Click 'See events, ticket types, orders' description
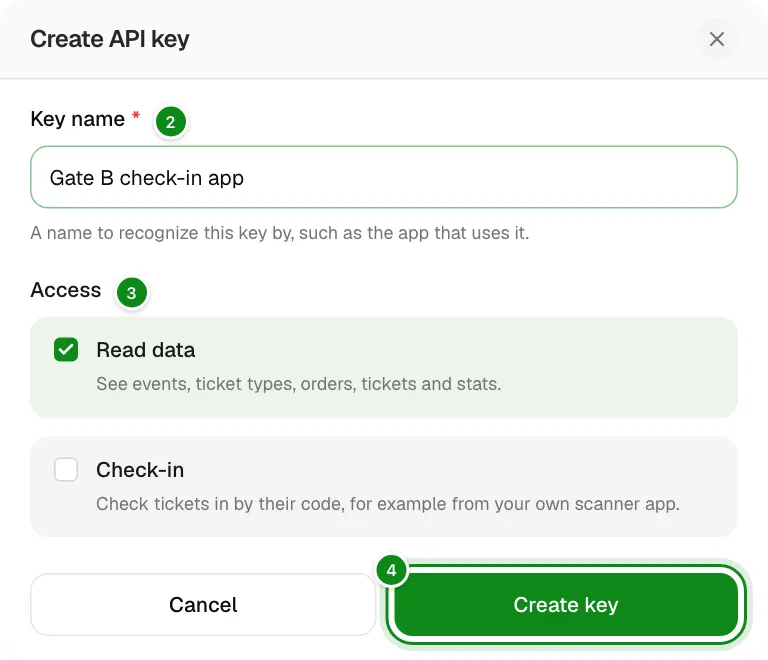The height and width of the screenshot is (660, 768). 298,384
